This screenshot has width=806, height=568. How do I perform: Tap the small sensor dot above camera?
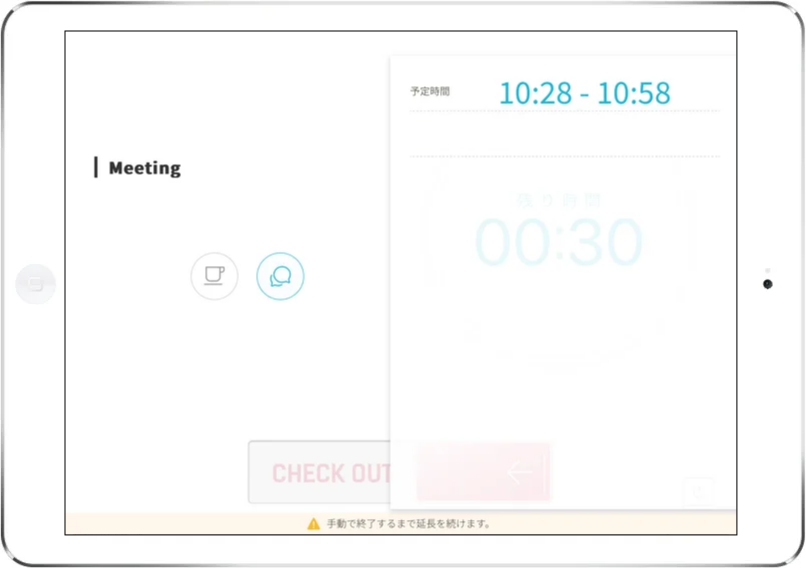point(767,270)
